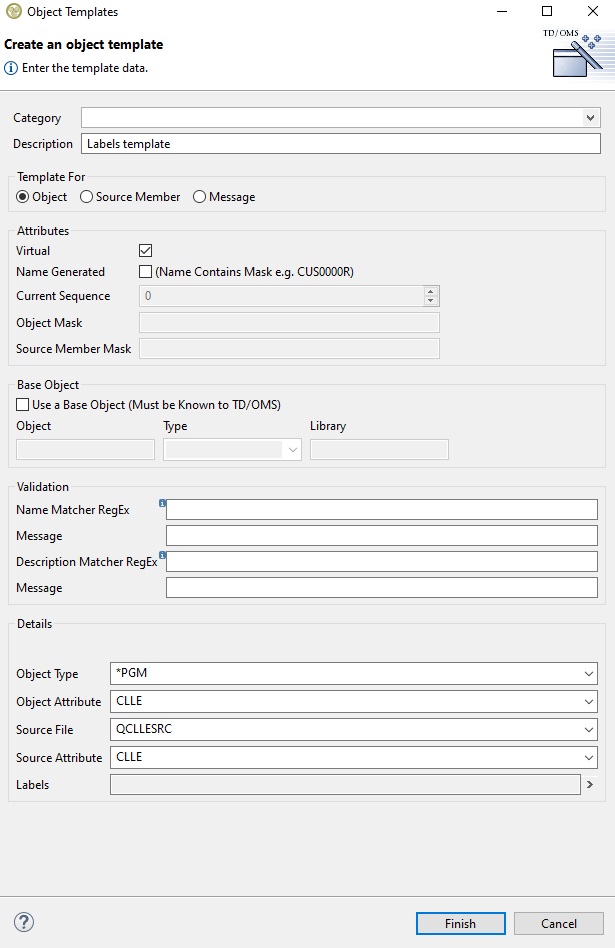This screenshot has height=948, width=615.
Task: Select the Message radio button
Action: (200, 197)
